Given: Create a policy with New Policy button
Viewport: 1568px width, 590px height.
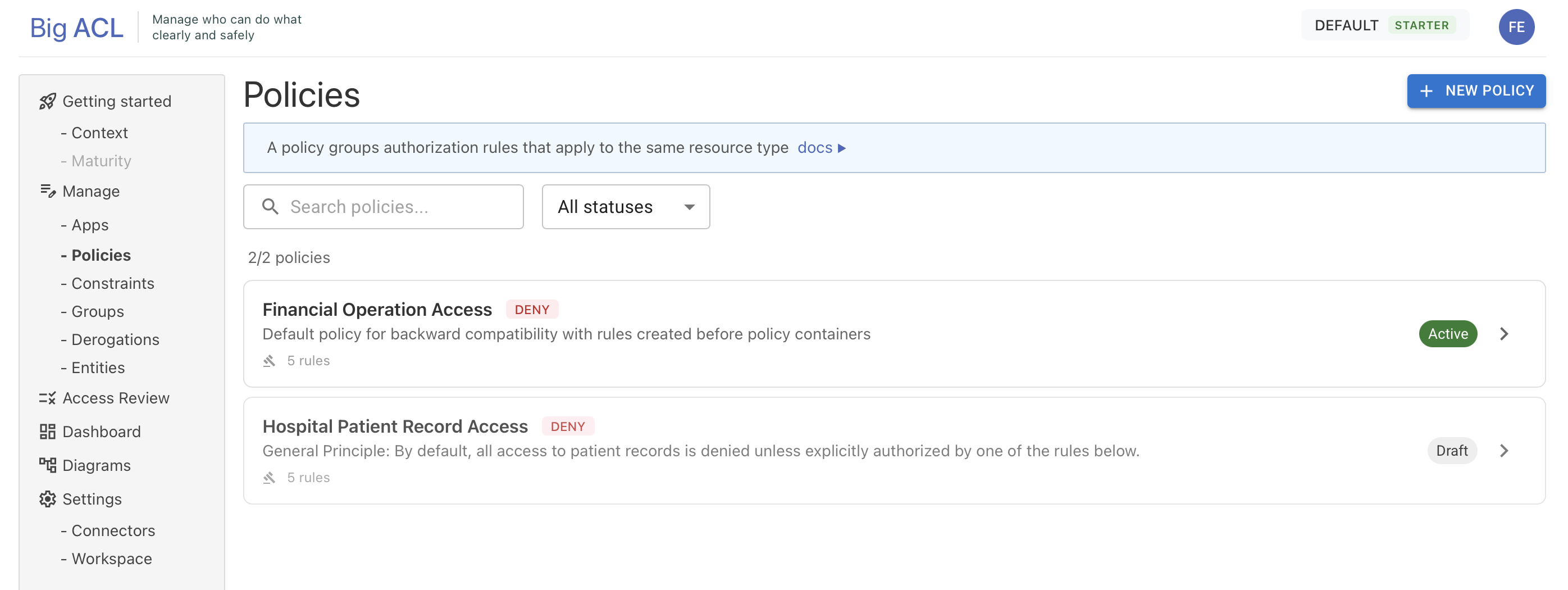Looking at the screenshot, I should coord(1475,90).
